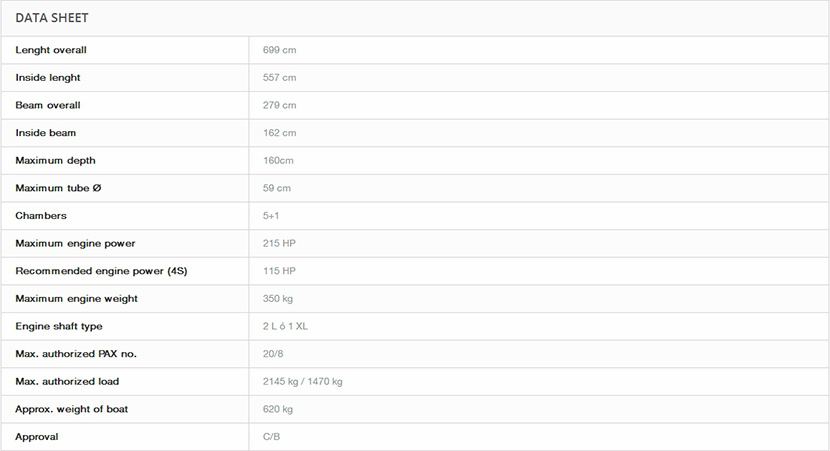Click the 215 HP value
The height and width of the screenshot is (451, 830).
(x=279, y=243)
